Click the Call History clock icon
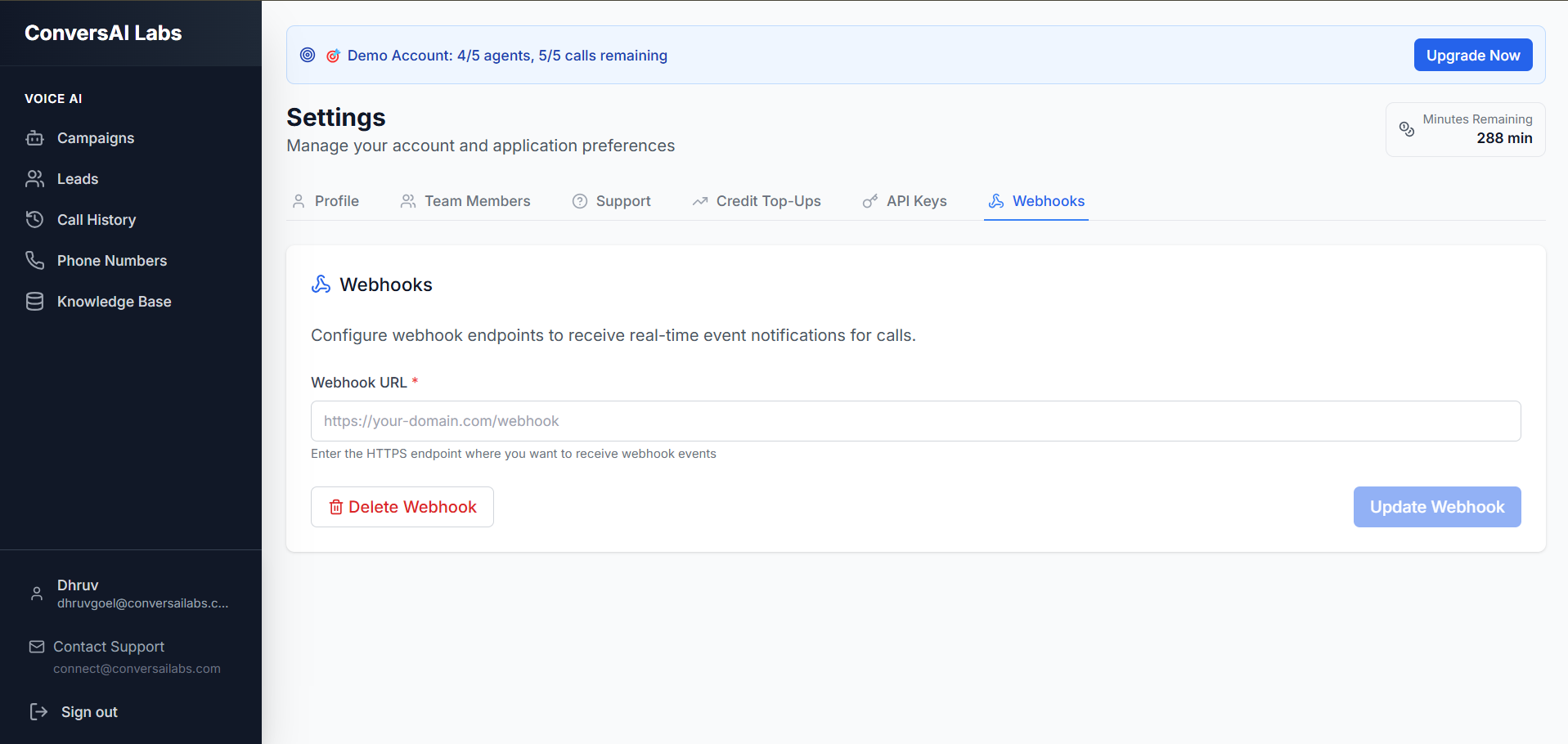 pos(35,220)
